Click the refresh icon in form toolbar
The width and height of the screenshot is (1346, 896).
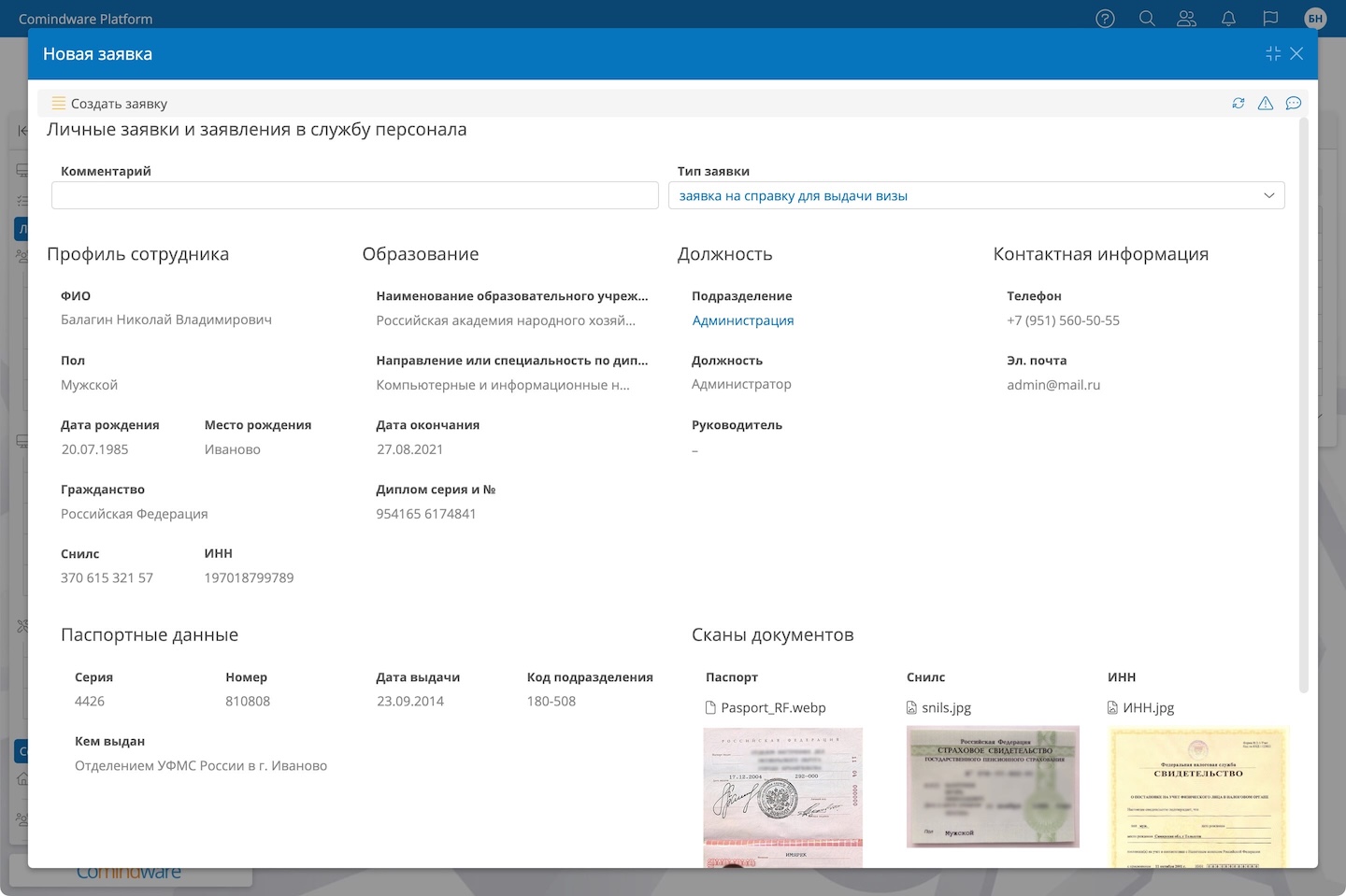(x=1239, y=104)
